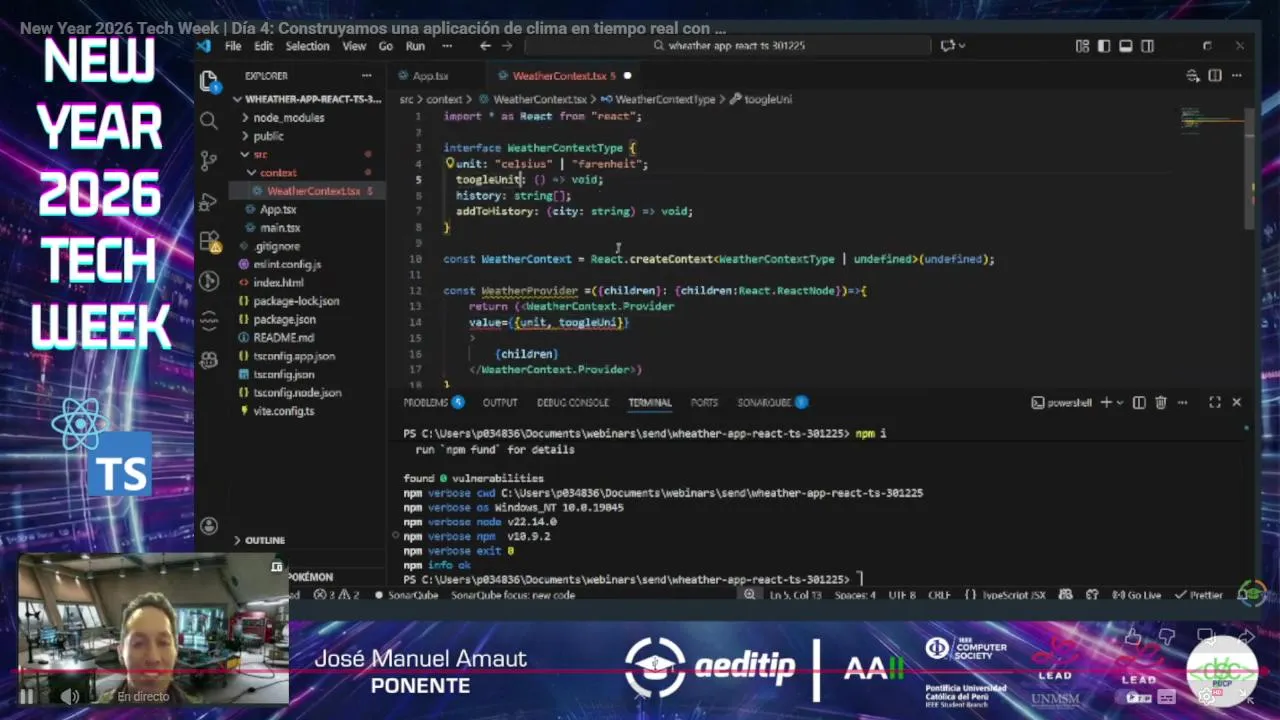Open the Extensions view in activity bar

coord(209,241)
